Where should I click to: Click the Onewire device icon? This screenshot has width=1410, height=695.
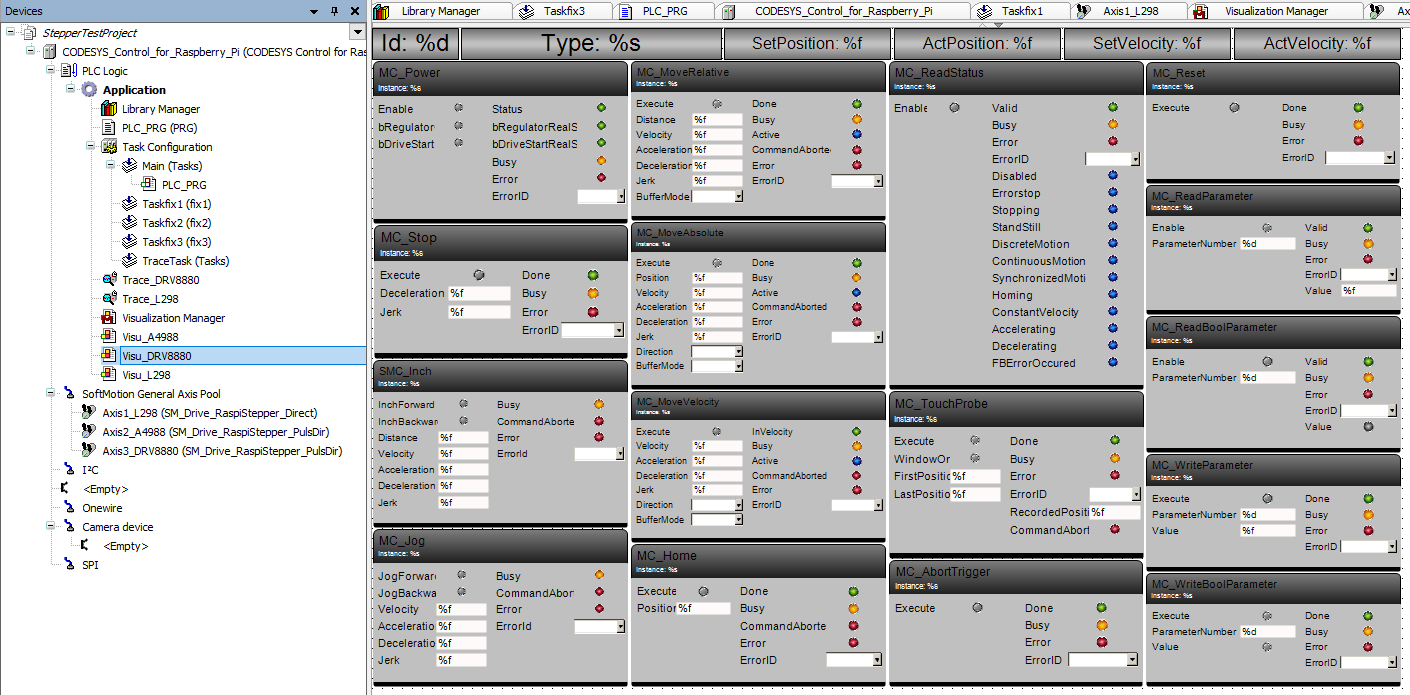pyautogui.click(x=68, y=508)
